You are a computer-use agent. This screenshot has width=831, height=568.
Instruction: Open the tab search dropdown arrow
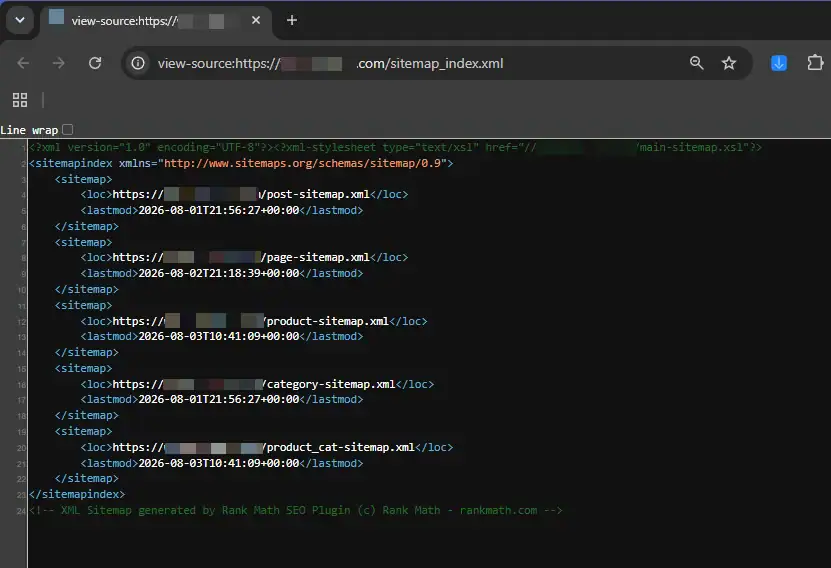click(x=20, y=21)
